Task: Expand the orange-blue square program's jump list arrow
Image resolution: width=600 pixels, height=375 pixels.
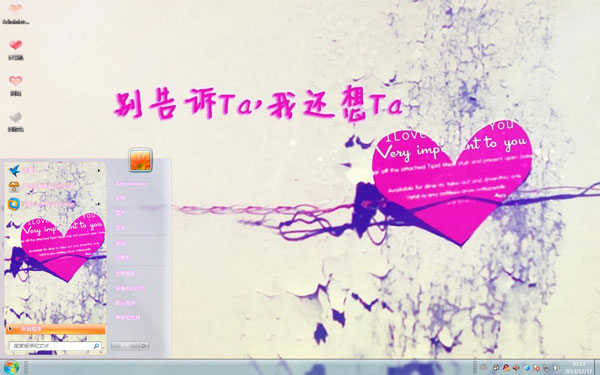Action: 99,204
